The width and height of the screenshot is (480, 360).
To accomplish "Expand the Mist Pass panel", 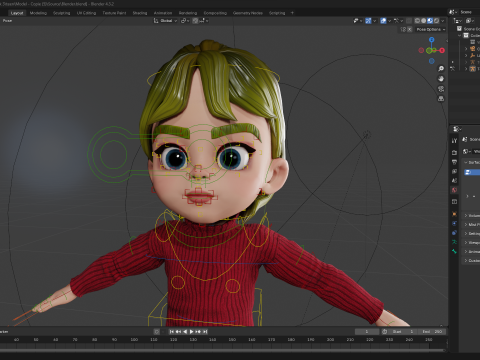I will click(466, 224).
